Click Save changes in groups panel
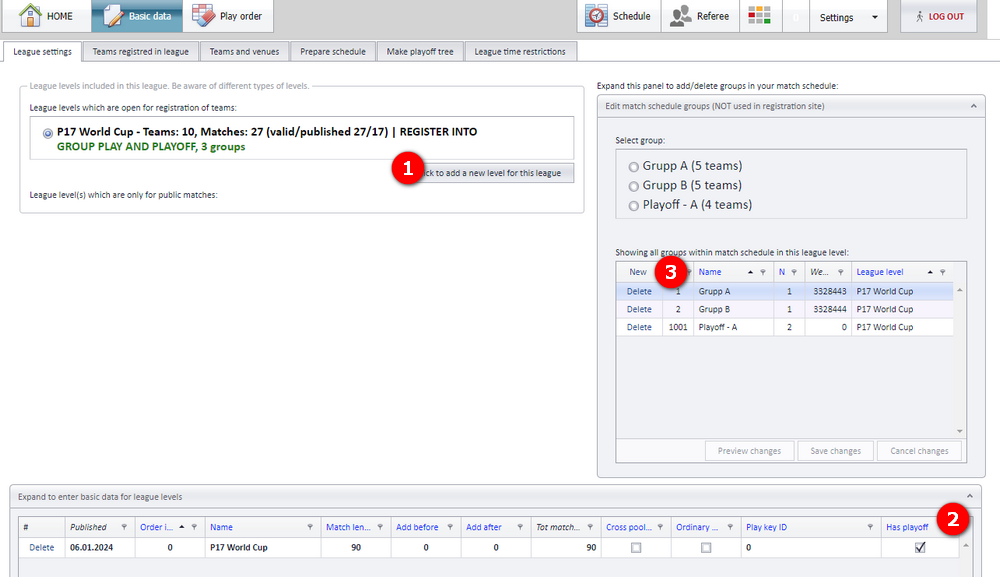The image size is (1000, 577). 835,451
